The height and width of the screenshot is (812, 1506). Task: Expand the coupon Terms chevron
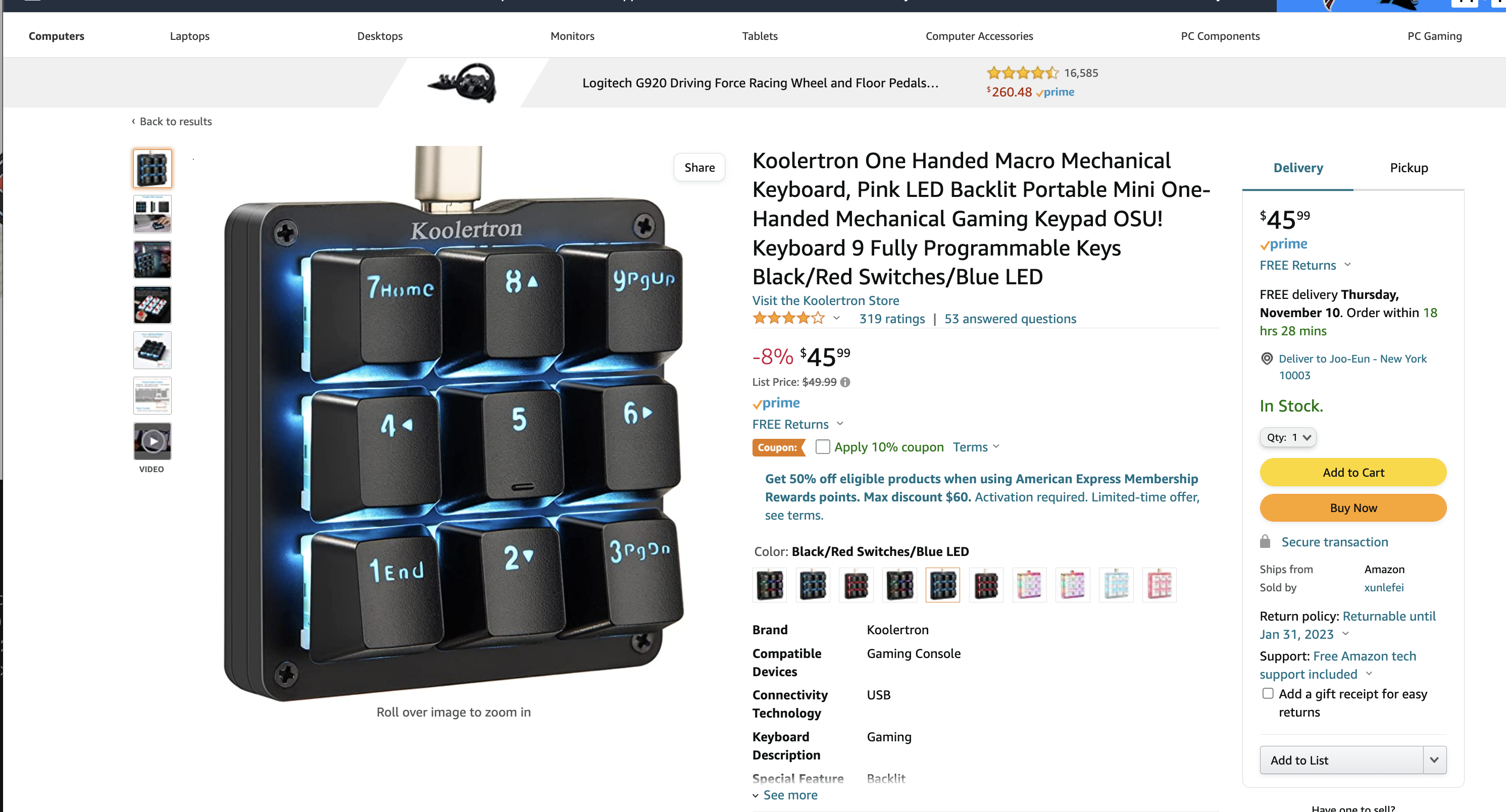tap(996, 446)
